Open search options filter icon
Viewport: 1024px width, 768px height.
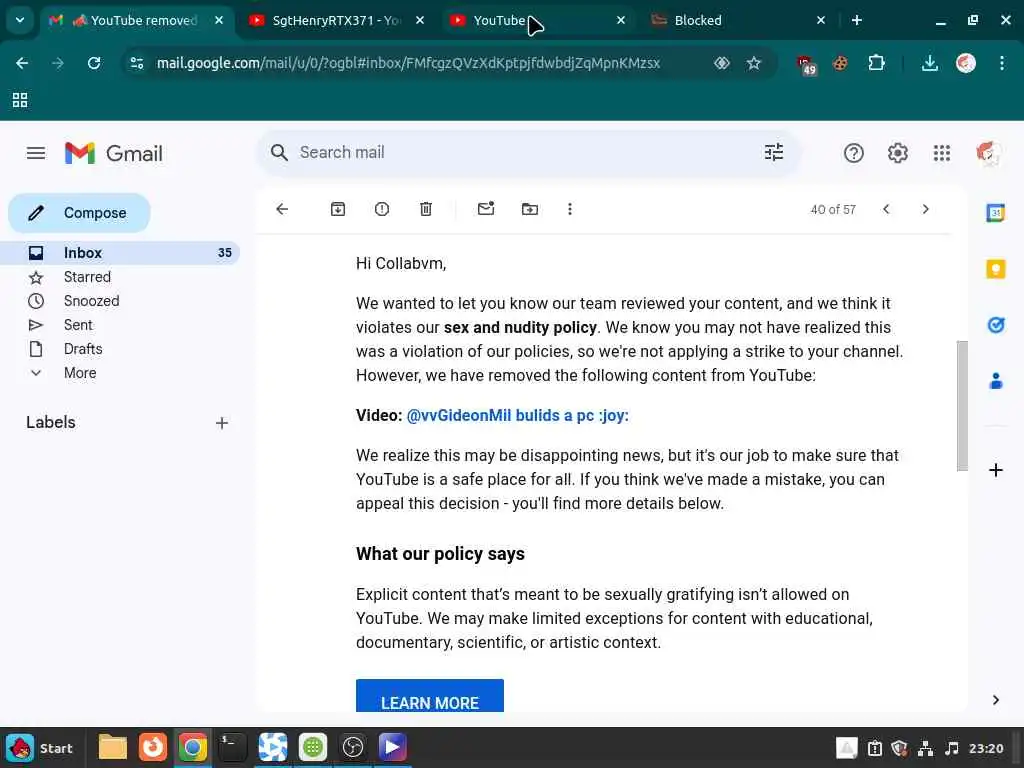(774, 152)
